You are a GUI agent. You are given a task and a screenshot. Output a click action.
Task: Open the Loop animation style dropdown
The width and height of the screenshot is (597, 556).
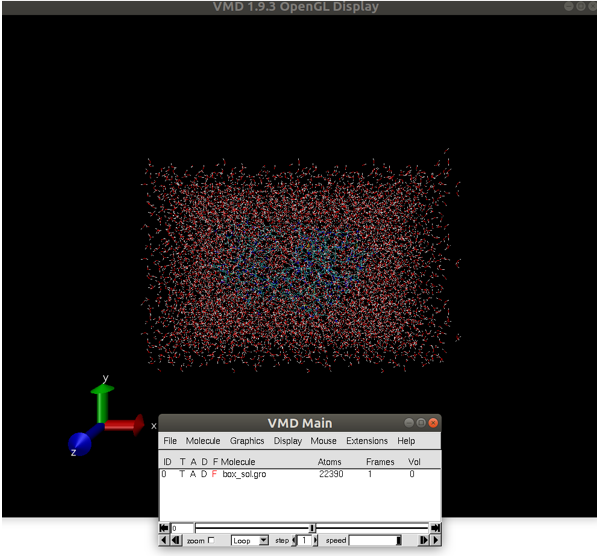pos(250,540)
